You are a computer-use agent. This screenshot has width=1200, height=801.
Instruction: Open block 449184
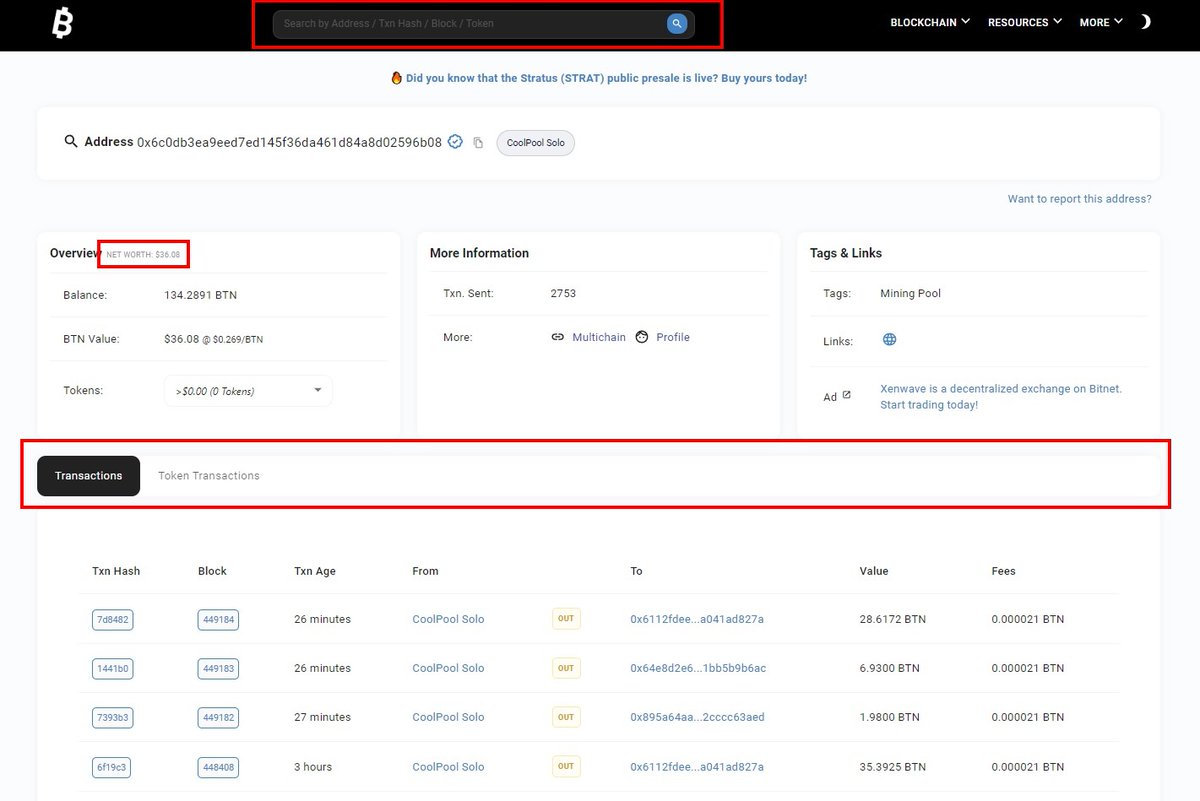218,620
